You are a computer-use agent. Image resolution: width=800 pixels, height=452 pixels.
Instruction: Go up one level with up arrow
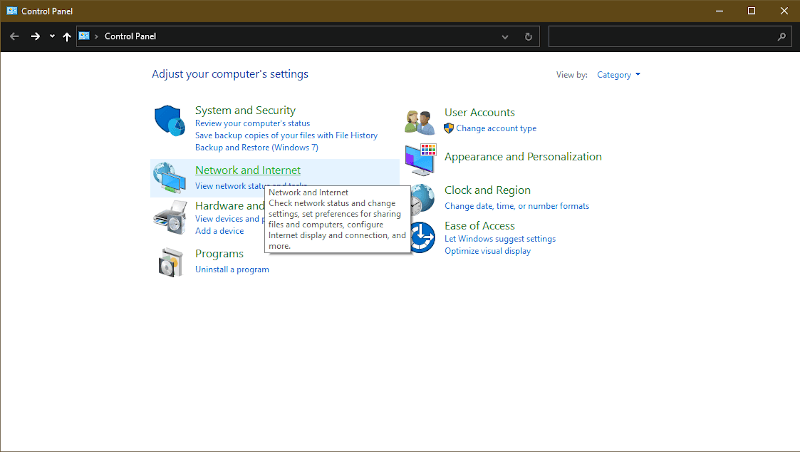point(67,37)
